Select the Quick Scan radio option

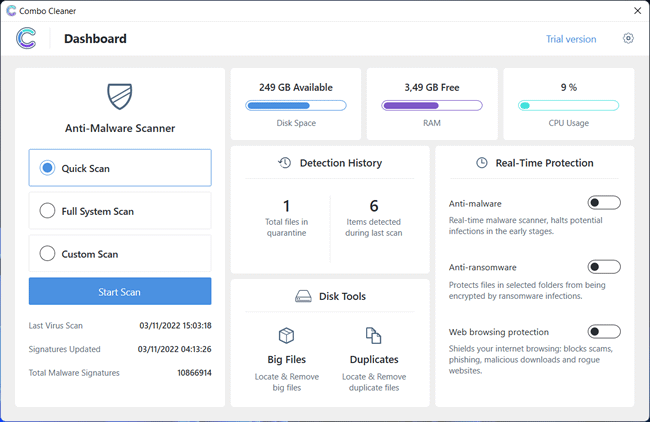tap(120, 168)
